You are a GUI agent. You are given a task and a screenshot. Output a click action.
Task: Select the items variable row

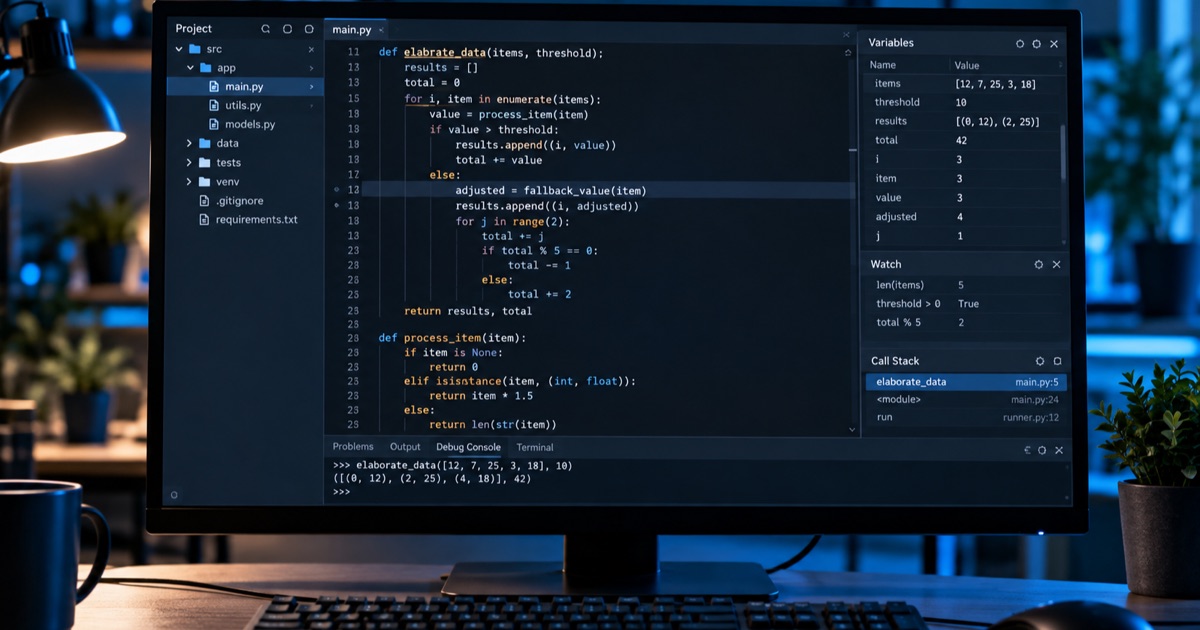(962, 84)
